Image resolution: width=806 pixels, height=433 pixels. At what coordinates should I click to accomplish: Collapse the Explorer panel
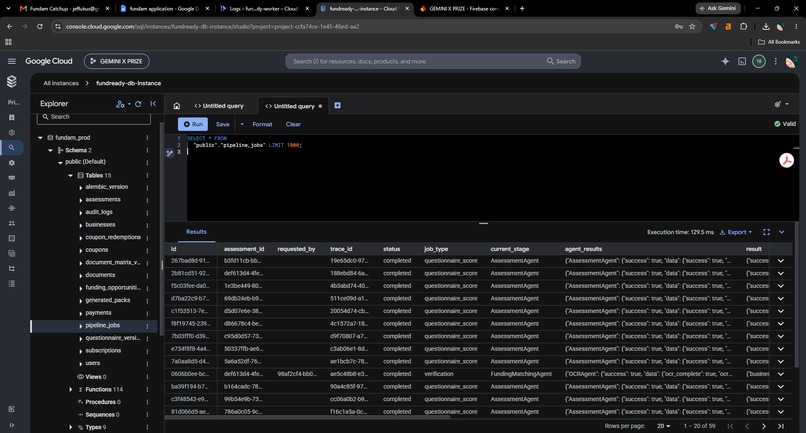pyautogui.click(x=153, y=104)
